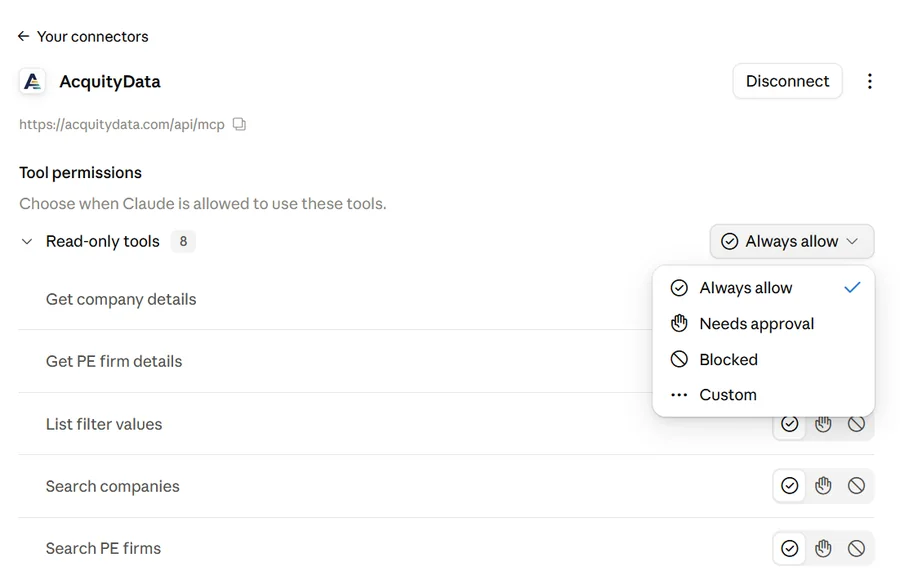Click the Get company details row label

(121, 300)
